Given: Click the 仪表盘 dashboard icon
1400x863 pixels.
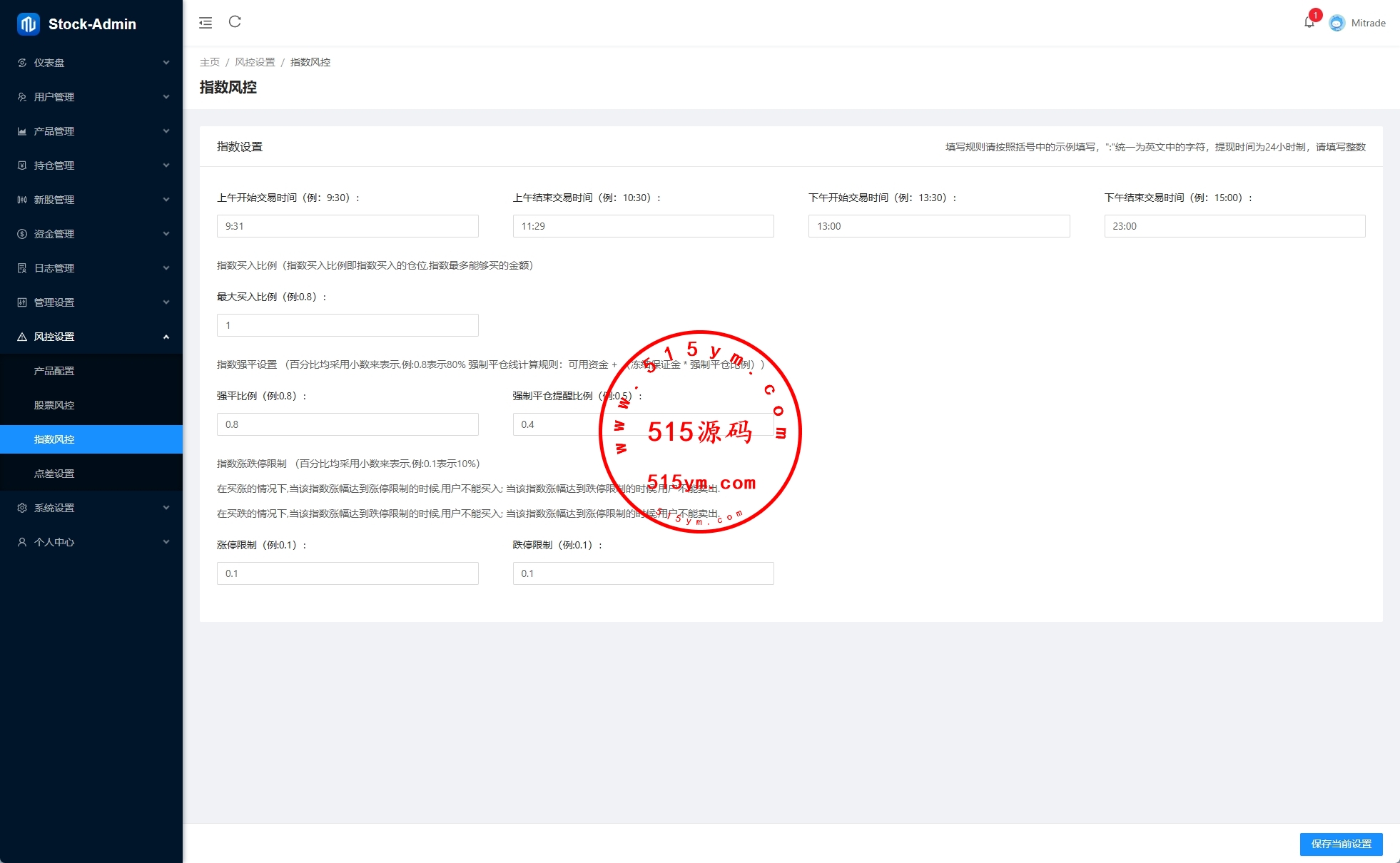Looking at the screenshot, I should 22,63.
